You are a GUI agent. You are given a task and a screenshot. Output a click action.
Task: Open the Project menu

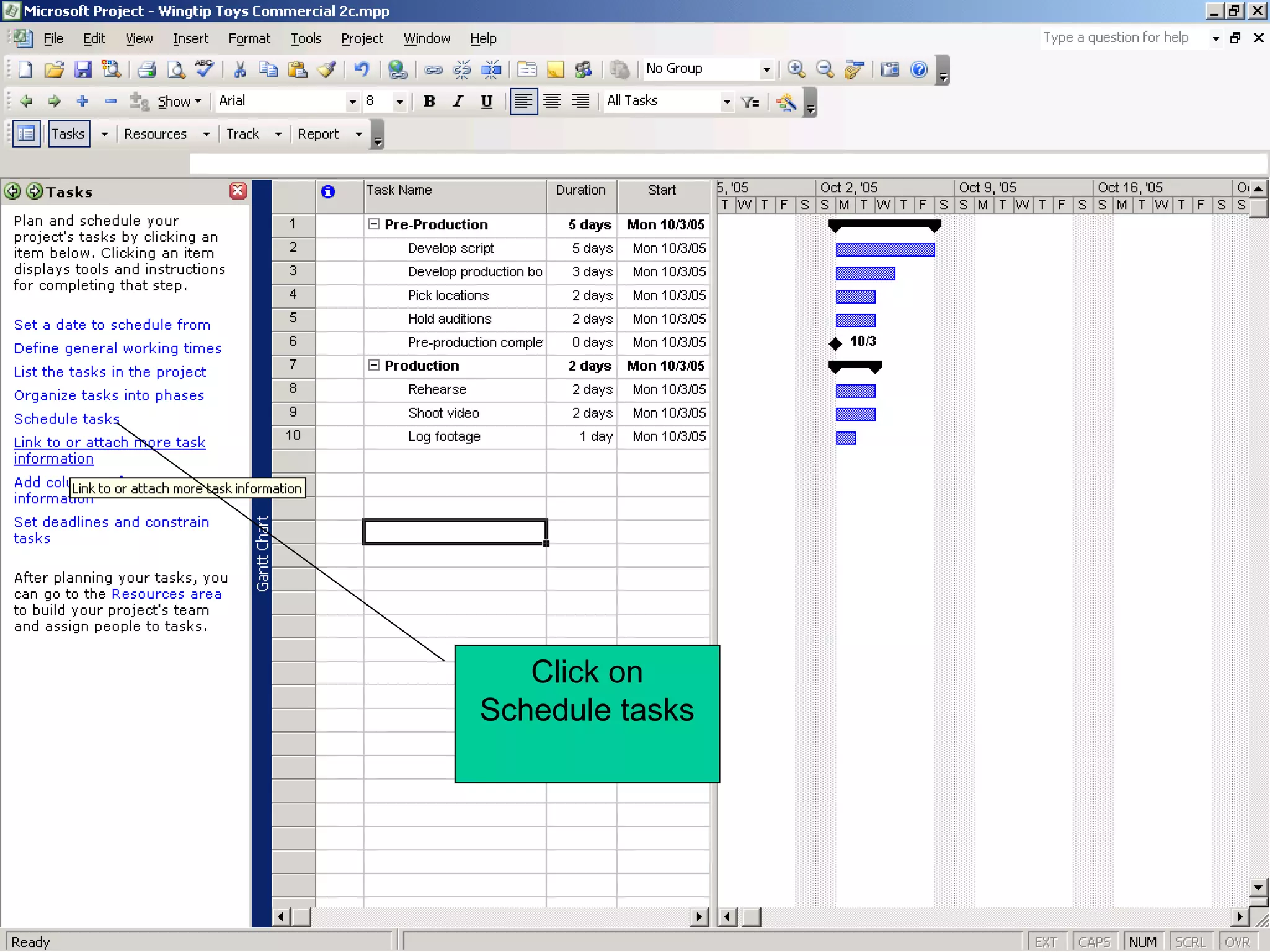coord(362,38)
